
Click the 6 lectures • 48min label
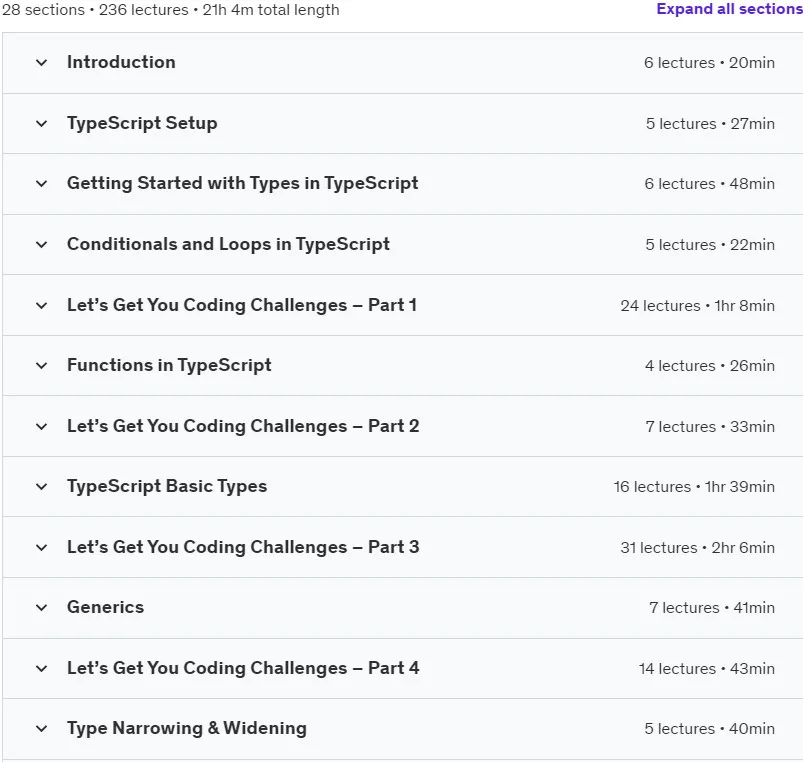click(710, 184)
